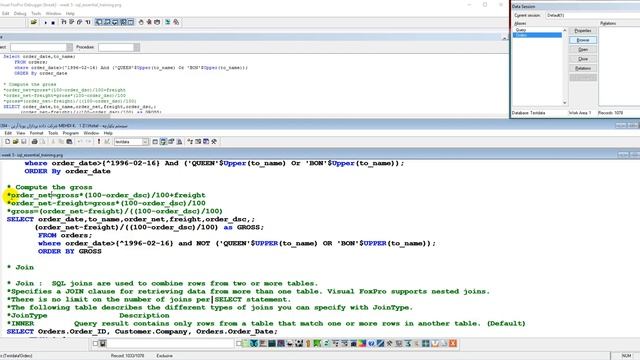Click the Toggle Breakpoint hand icon
Viewport: 640px width, 360px height.
click(141, 22)
